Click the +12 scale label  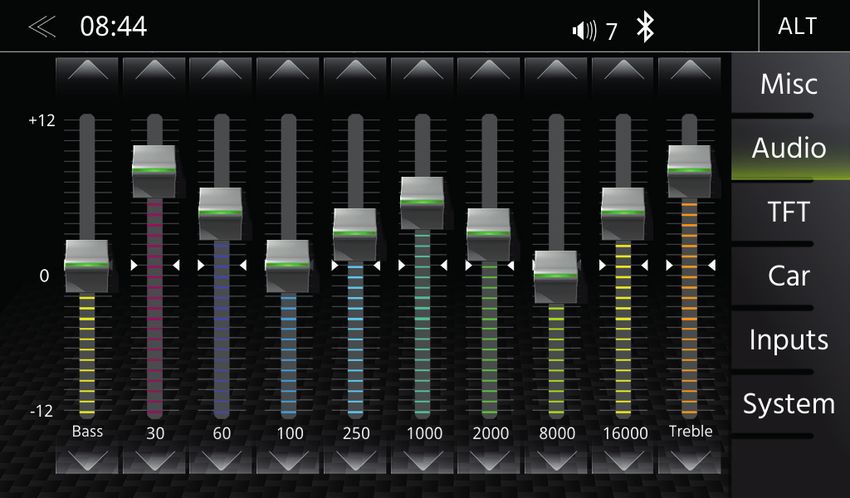pos(42,120)
